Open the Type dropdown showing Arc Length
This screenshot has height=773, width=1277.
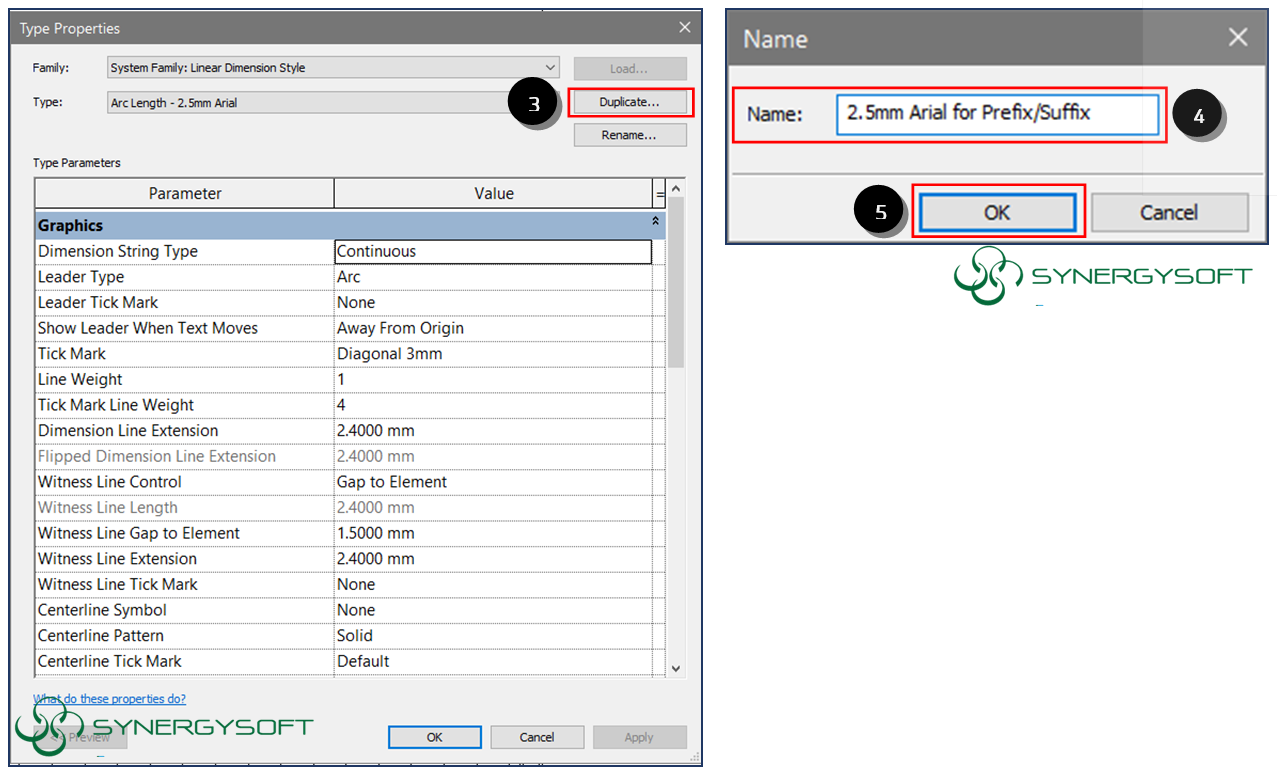[310, 102]
